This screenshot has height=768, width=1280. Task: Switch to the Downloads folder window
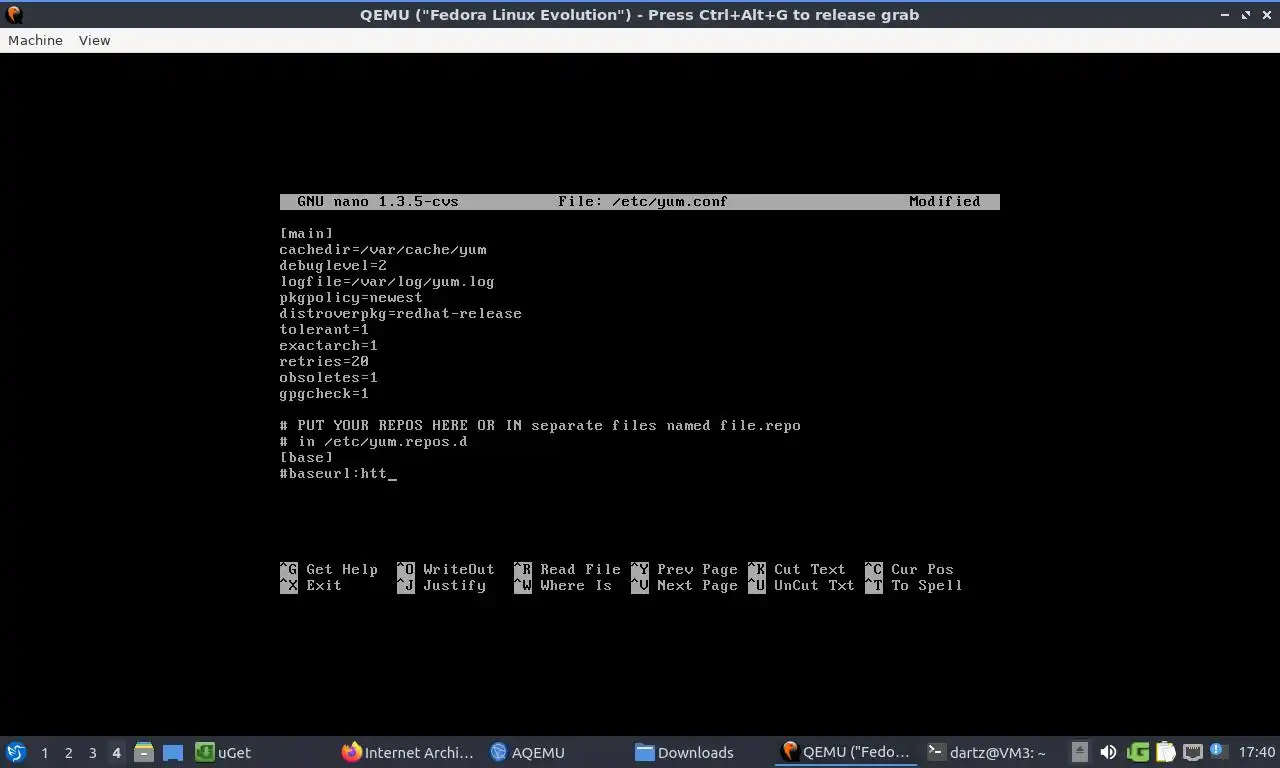(685, 752)
